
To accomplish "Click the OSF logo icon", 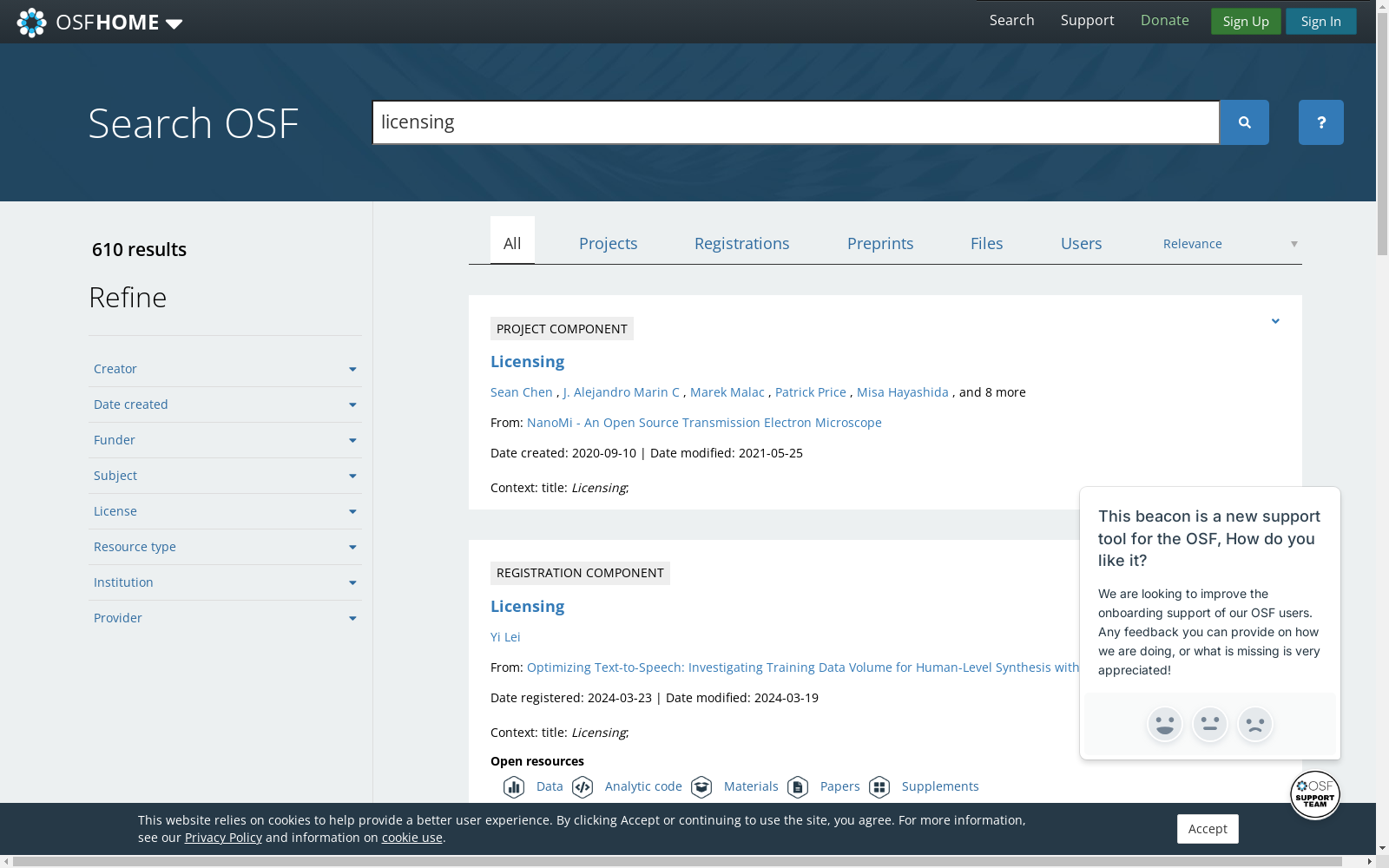I will 32,23.
